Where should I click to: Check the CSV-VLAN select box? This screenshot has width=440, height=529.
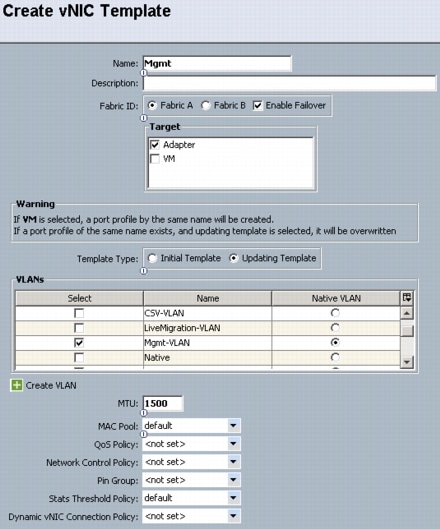(79, 313)
